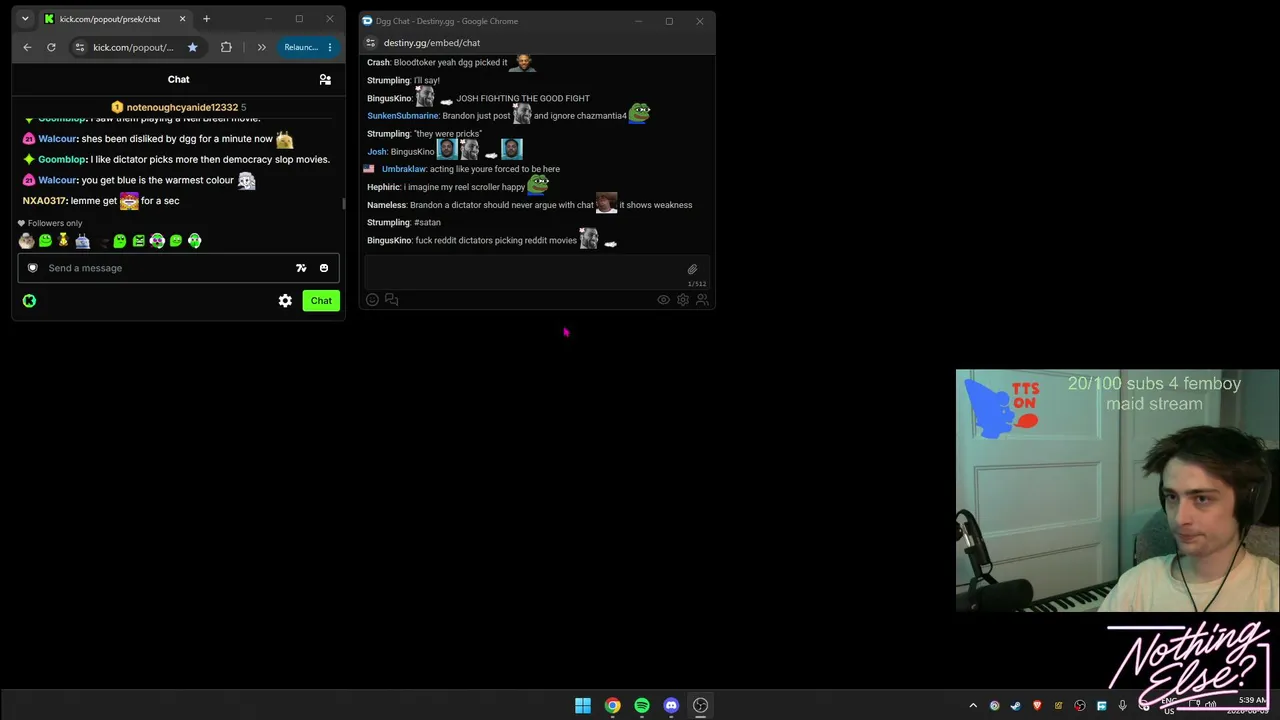Screen dimensions: 1280x720
Task: Click username SunkenSubmarine in Dgg chat
Action: point(403,116)
